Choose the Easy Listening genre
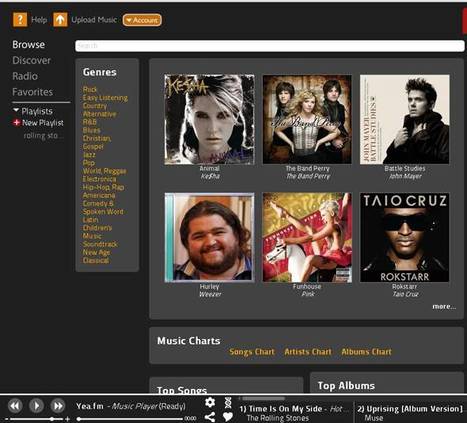467x423 pixels. pos(105,98)
